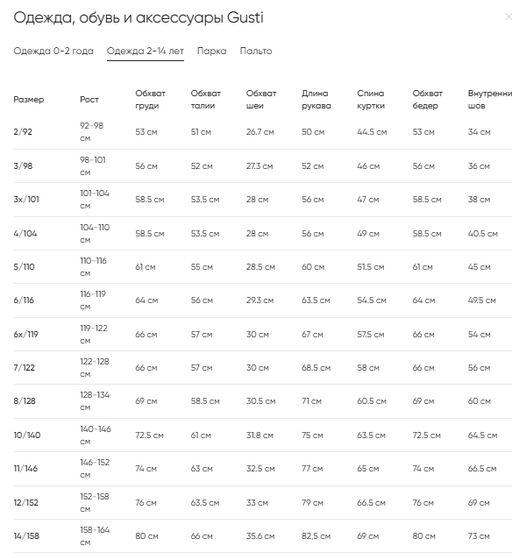
Task: Select the 2/92 size row
Action: (263, 132)
